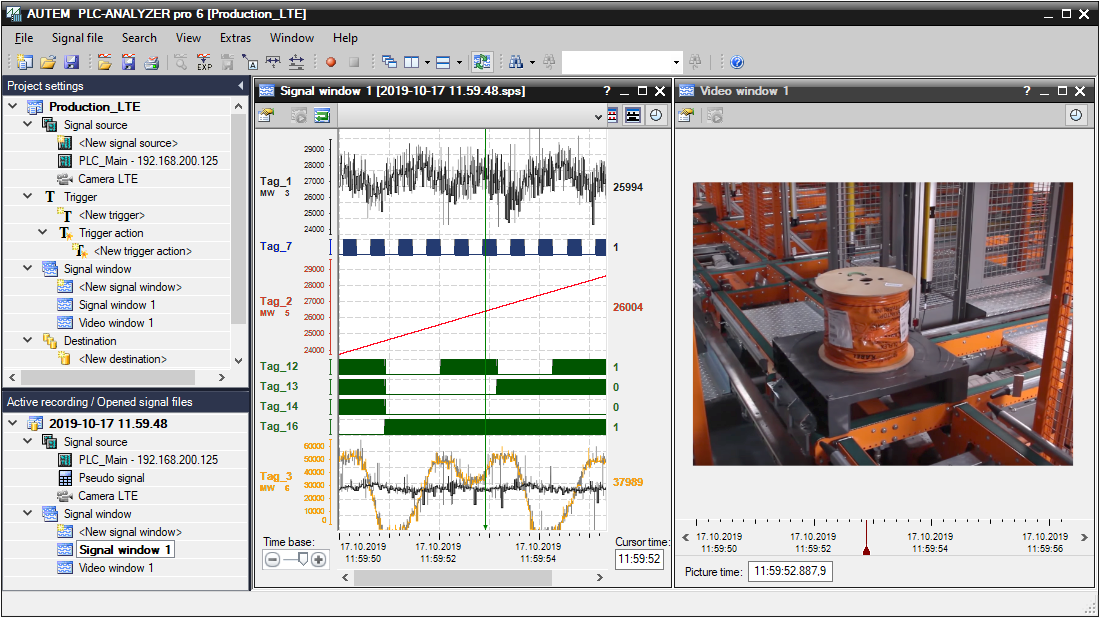
Task: Open the signal selection dropdown in Signal window 1
Action: pyautogui.click(x=597, y=115)
